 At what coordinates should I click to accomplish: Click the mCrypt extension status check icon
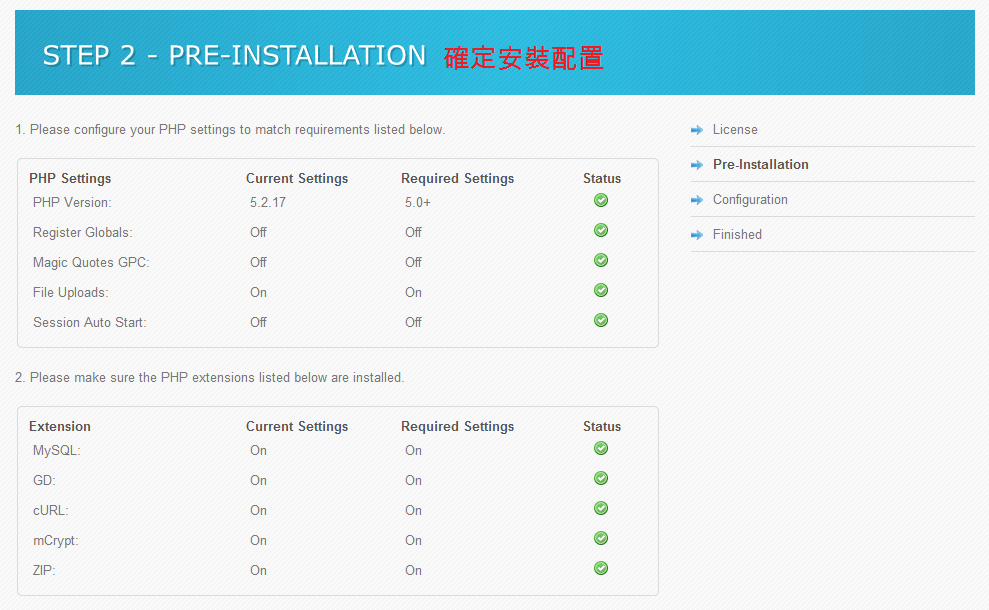click(x=601, y=538)
